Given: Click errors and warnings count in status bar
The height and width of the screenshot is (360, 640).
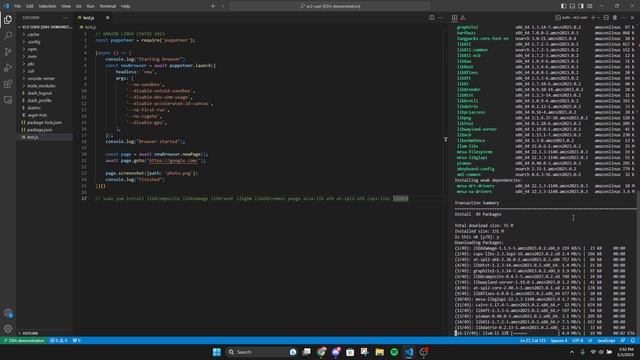Looking at the screenshot, I should (59, 340).
